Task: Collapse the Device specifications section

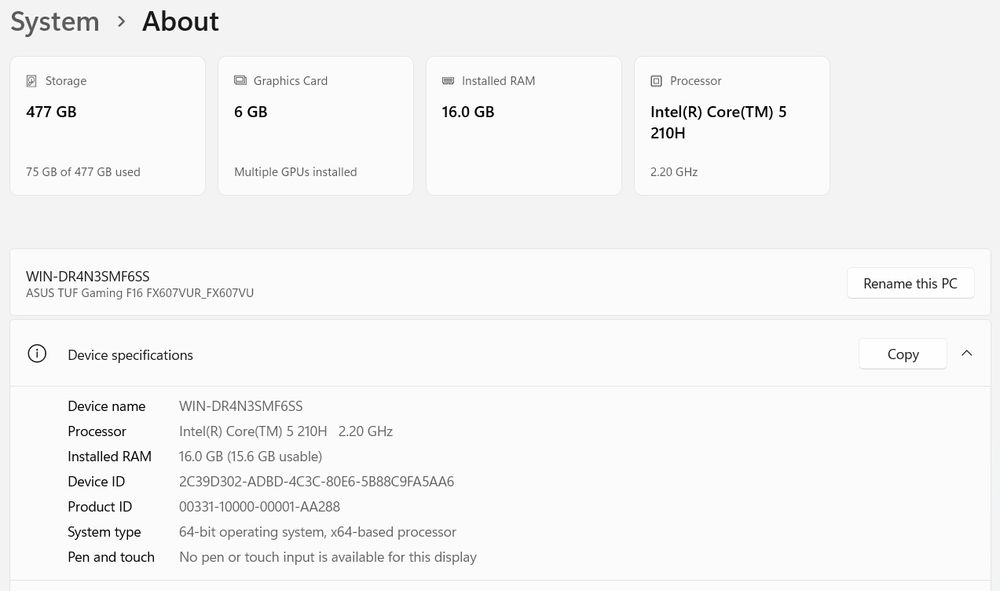Action: pos(967,353)
